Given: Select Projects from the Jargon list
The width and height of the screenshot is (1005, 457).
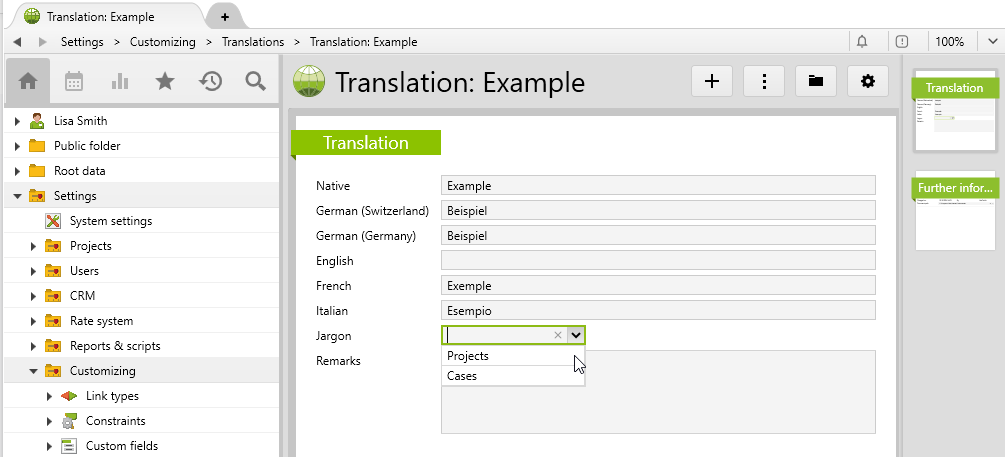Looking at the screenshot, I should tap(468, 356).
